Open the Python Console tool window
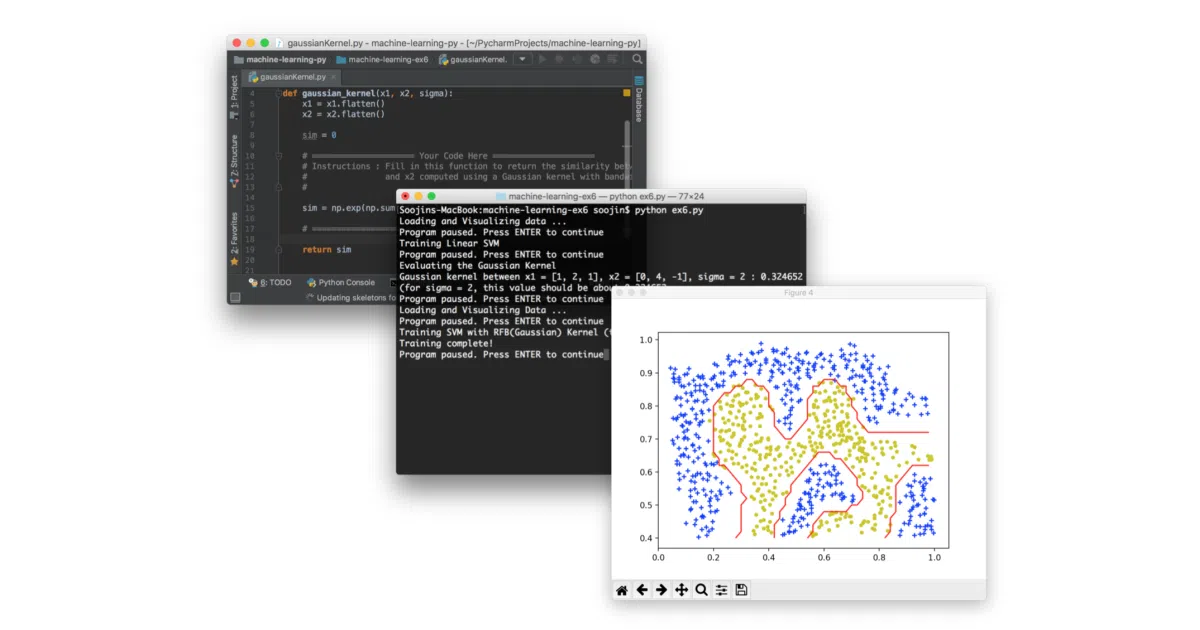The height and width of the screenshot is (630, 1200). 341,283
